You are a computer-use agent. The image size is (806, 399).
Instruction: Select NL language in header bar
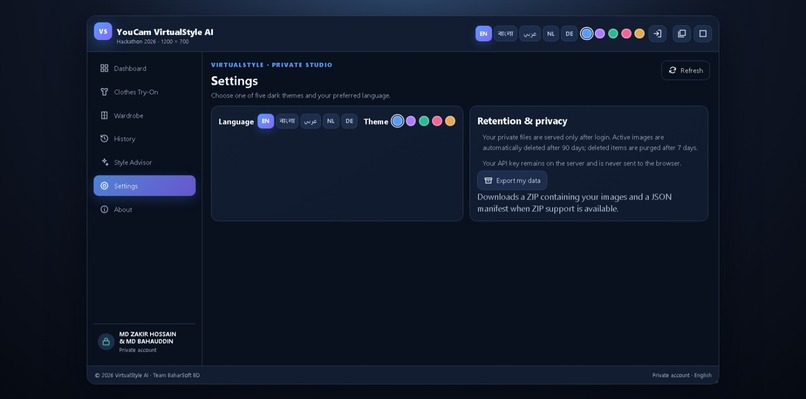(x=551, y=34)
